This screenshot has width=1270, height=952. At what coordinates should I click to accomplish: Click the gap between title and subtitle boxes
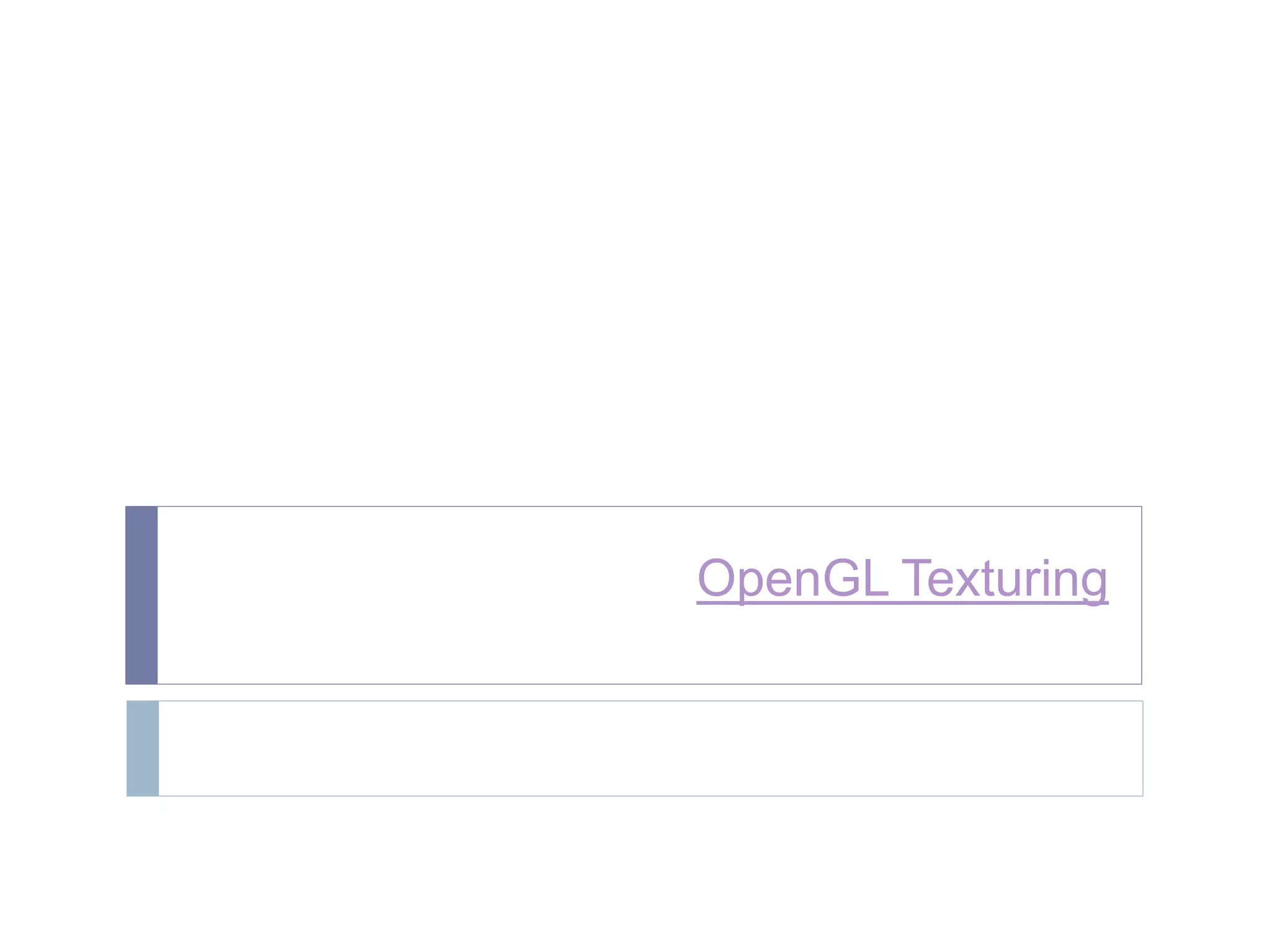click(634, 692)
